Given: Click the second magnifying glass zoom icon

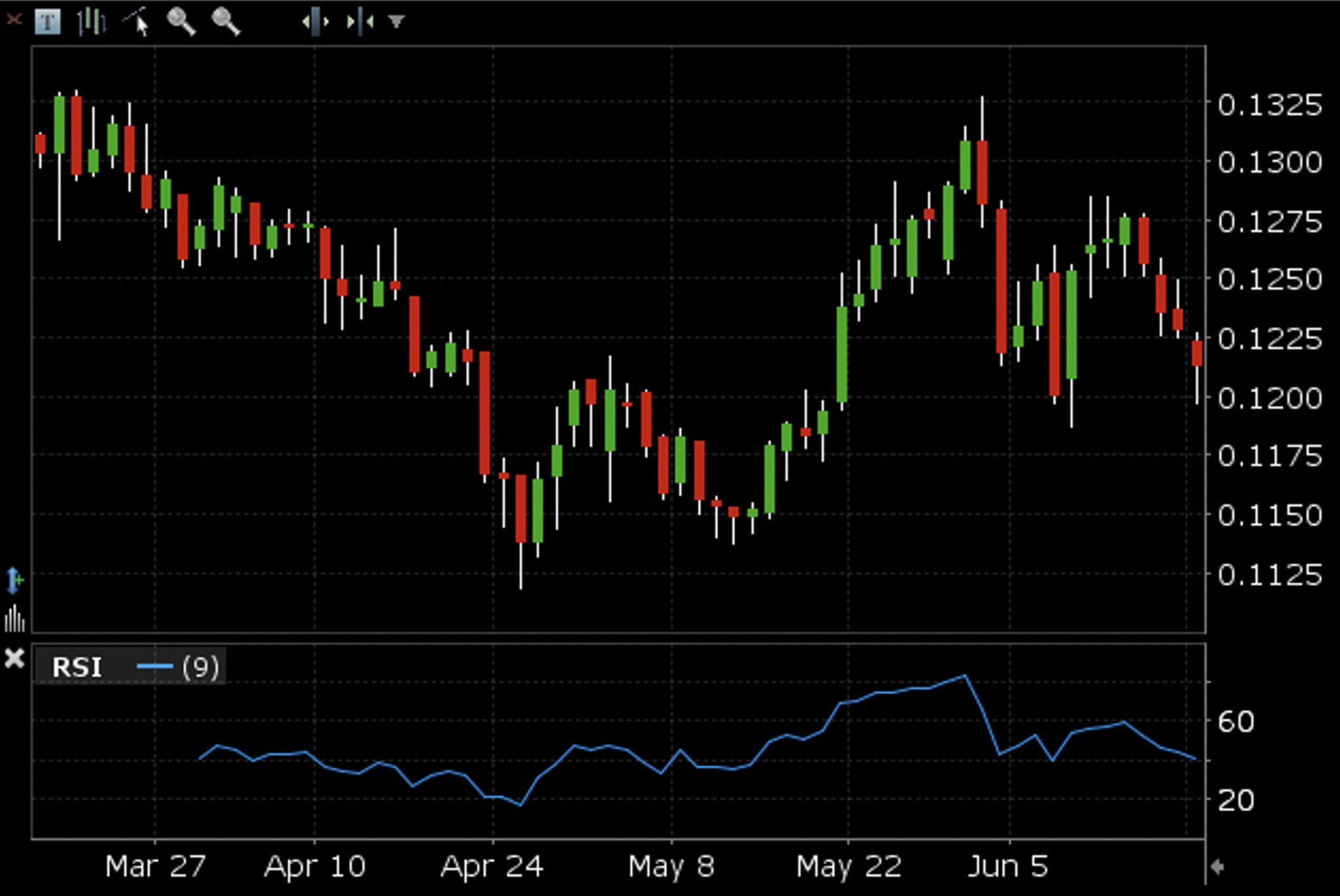Looking at the screenshot, I should coord(226,21).
